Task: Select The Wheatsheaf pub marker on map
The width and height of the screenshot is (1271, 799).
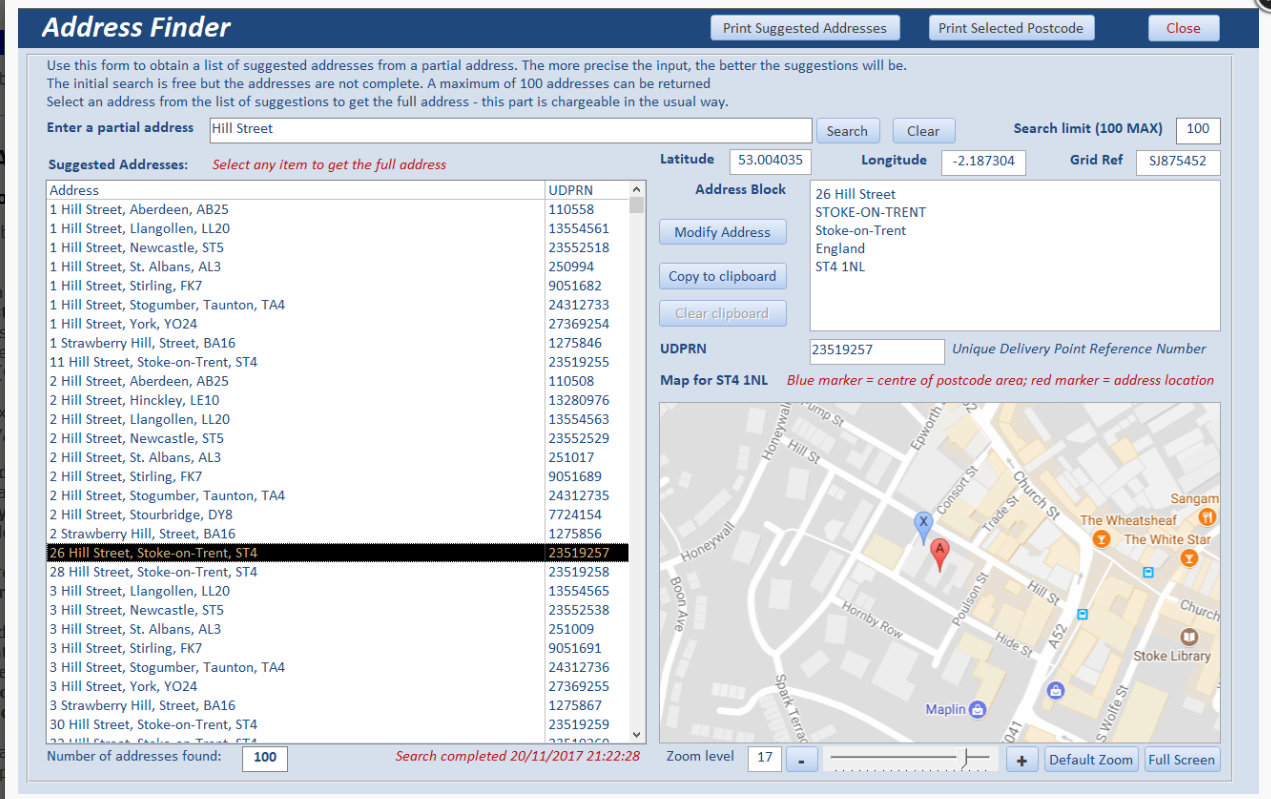Action: coord(1101,539)
